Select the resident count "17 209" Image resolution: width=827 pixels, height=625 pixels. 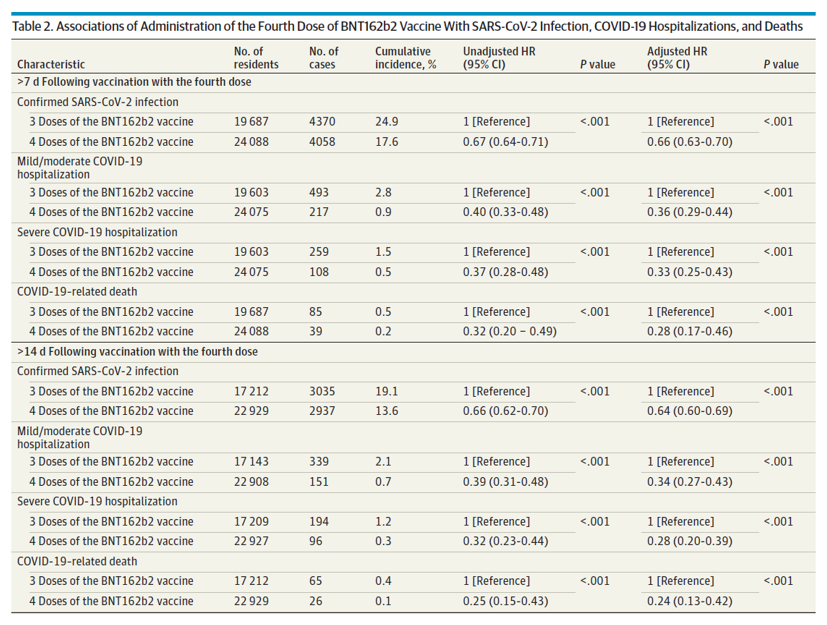click(x=252, y=522)
